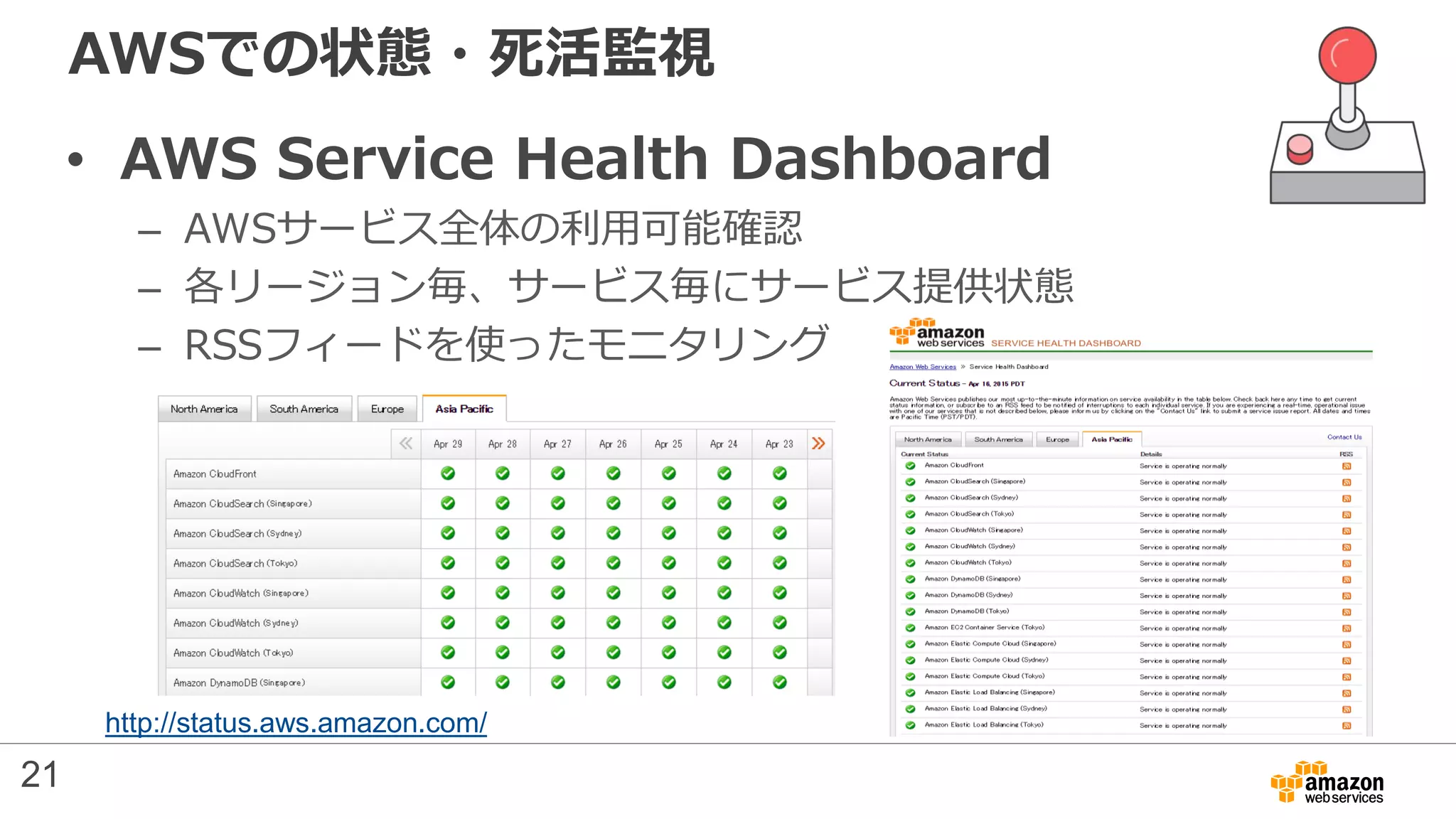Switch to South America tab in status history table
Image resolution: width=1456 pixels, height=819 pixels.
click(304, 409)
